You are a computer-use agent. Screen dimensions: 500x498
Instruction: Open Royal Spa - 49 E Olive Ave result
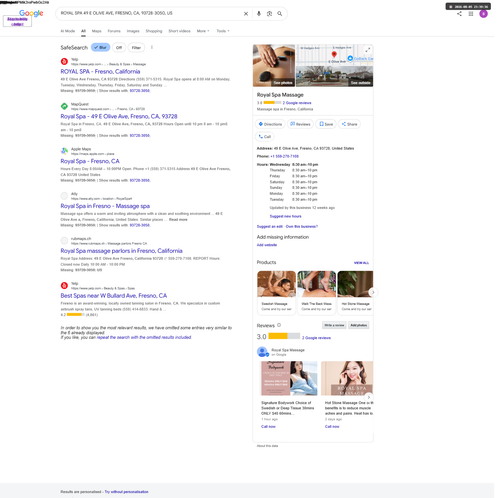click(119, 116)
